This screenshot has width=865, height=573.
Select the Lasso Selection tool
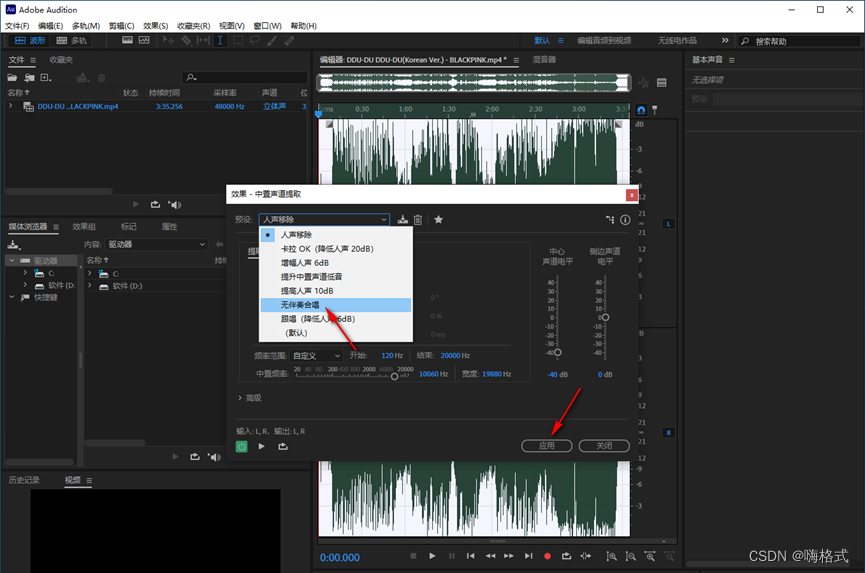click(x=254, y=40)
